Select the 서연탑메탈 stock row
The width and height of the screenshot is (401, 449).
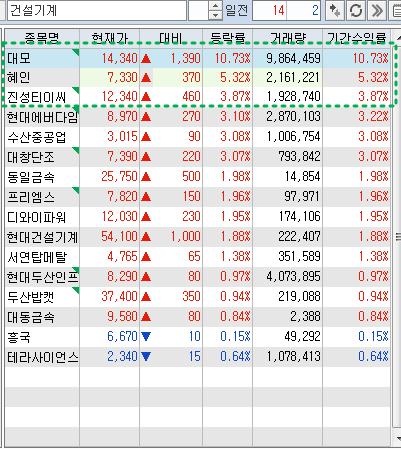(198, 257)
